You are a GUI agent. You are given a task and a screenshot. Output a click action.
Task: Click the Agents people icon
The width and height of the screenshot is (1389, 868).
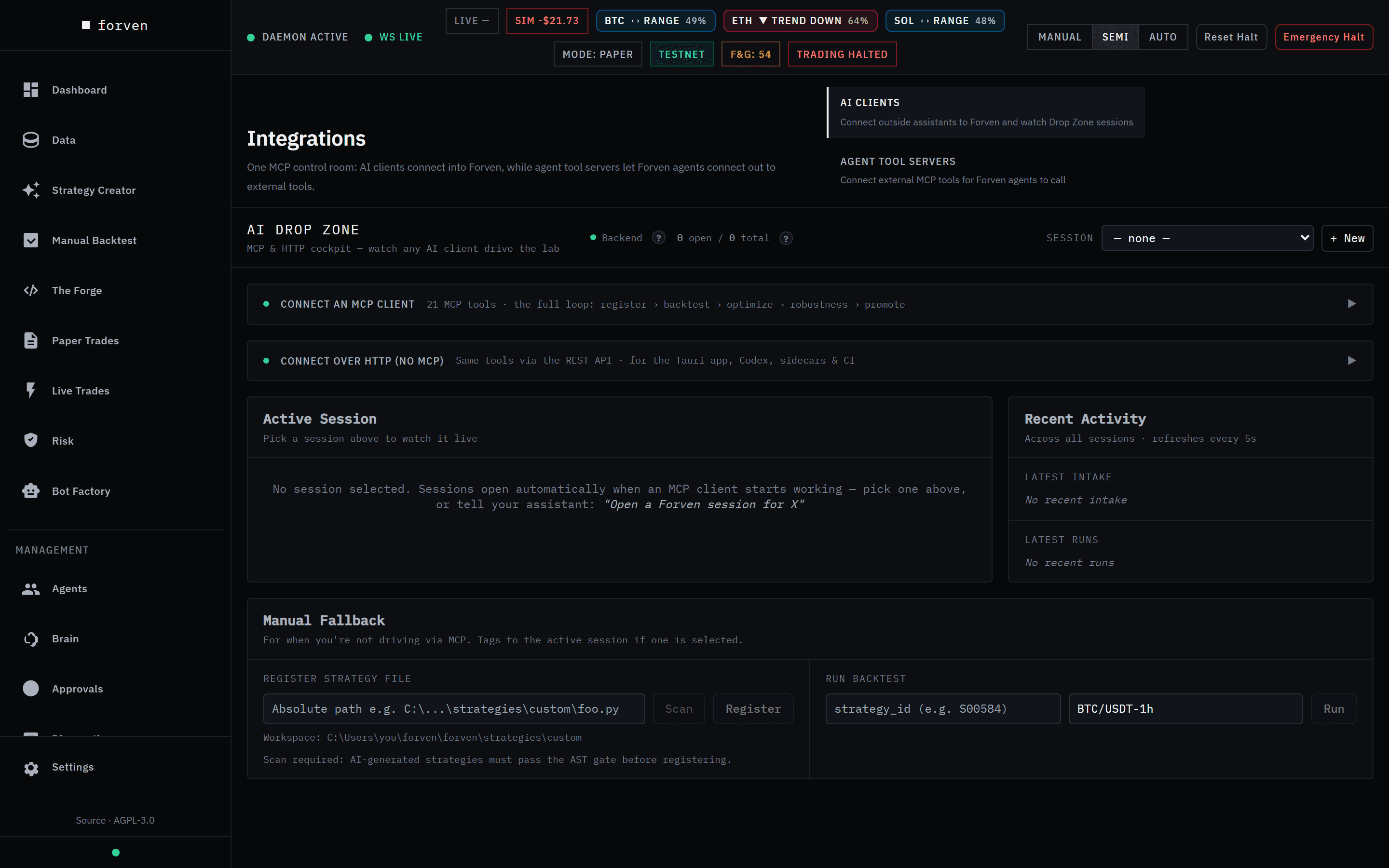coord(30,588)
